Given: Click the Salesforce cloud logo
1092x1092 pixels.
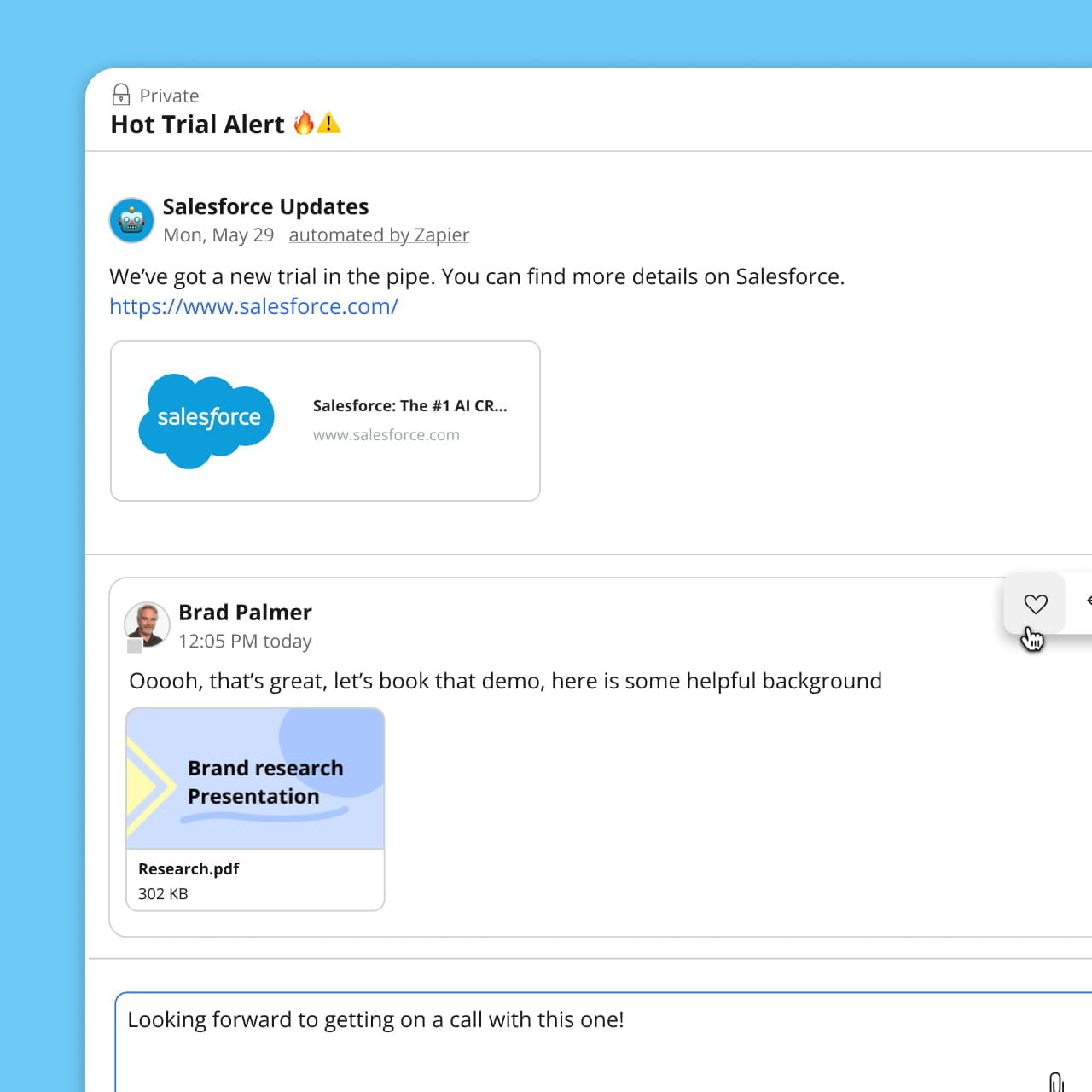Looking at the screenshot, I should tap(206, 421).
